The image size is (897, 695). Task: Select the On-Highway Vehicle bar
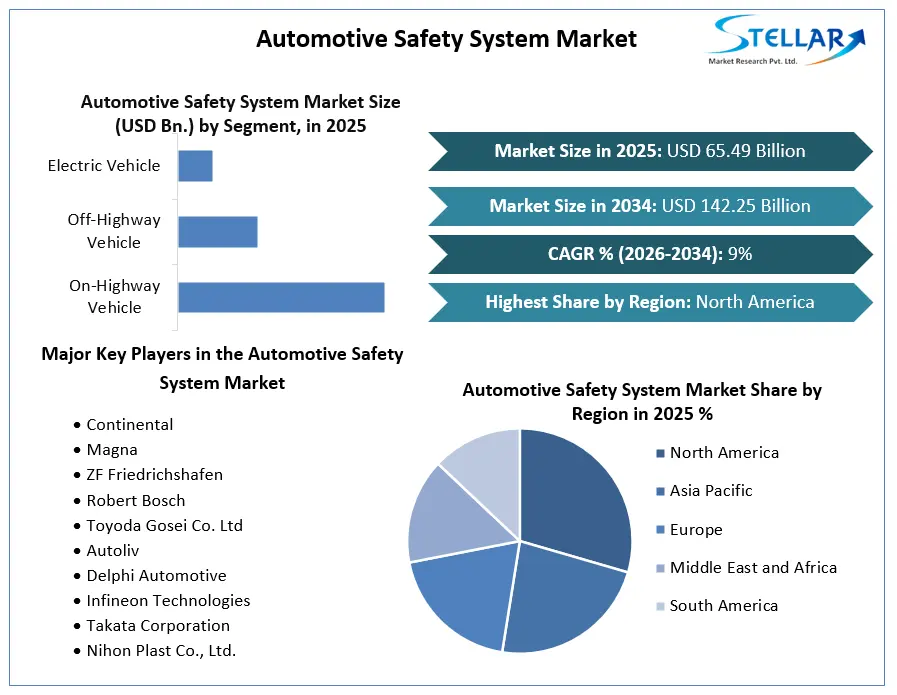[x=281, y=297]
